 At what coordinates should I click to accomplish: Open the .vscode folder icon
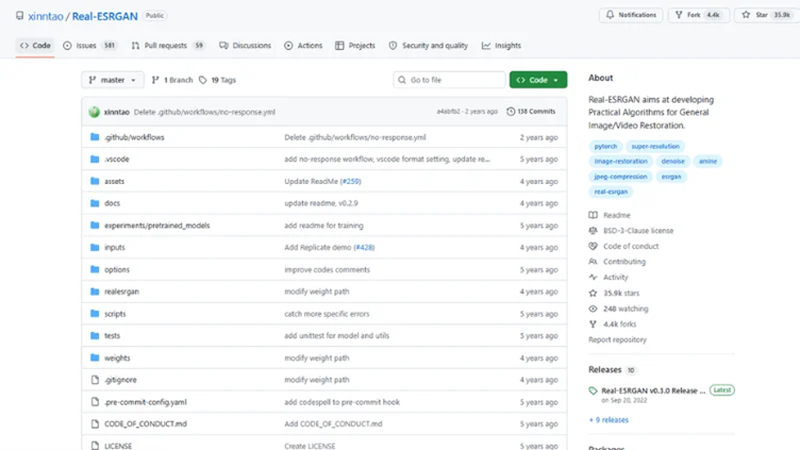(94, 159)
